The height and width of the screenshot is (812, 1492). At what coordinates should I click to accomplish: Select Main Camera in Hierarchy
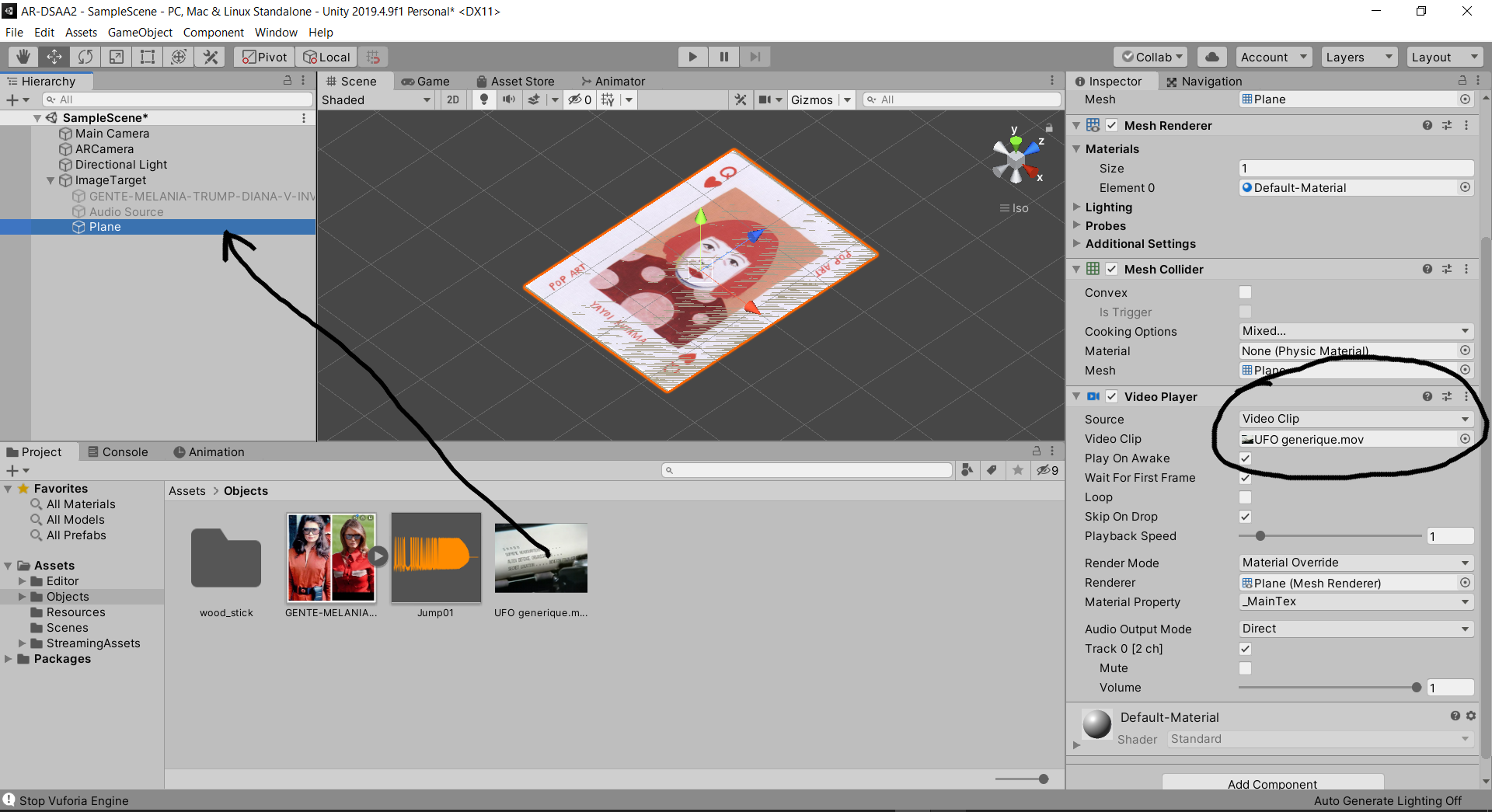tap(112, 134)
